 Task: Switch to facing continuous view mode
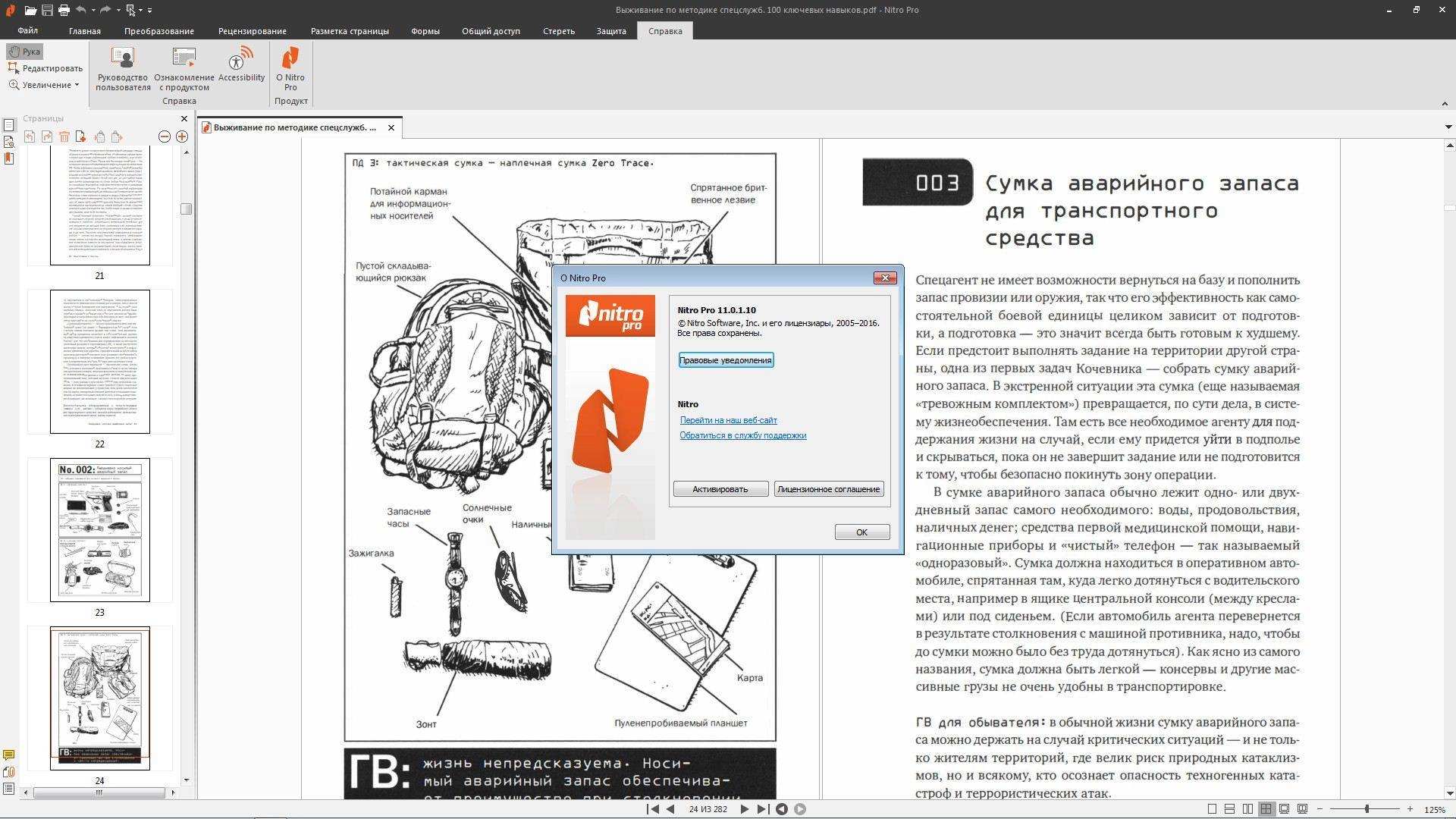click(x=1266, y=809)
